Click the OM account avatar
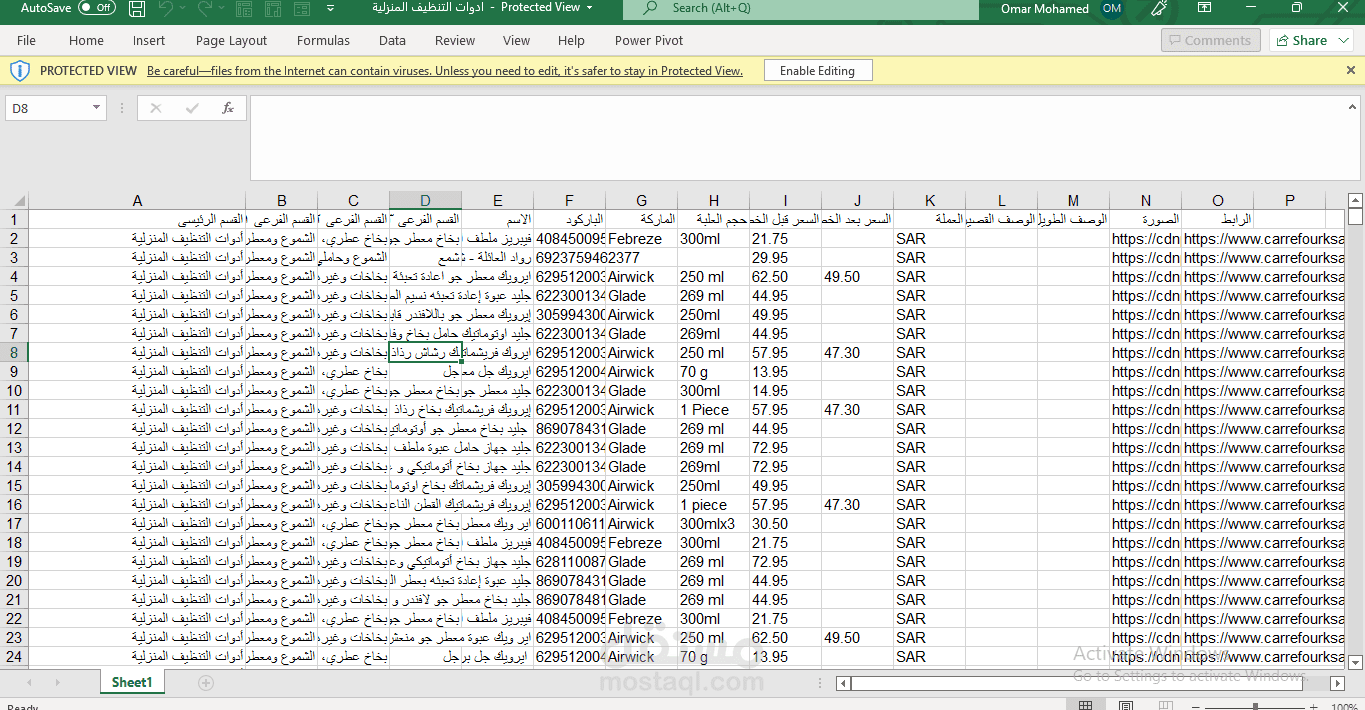Screen dimensions: 1365x710 click(1111, 9)
